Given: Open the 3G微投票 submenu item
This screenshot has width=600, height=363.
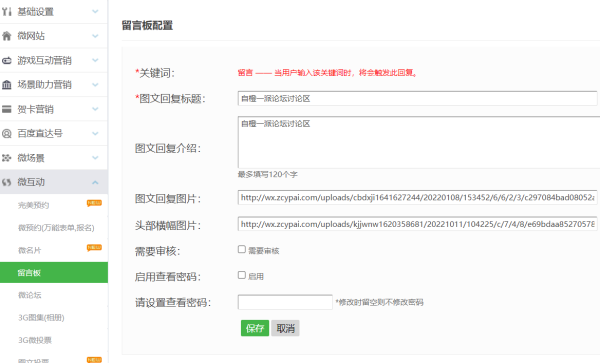Looking at the screenshot, I should [34, 340].
